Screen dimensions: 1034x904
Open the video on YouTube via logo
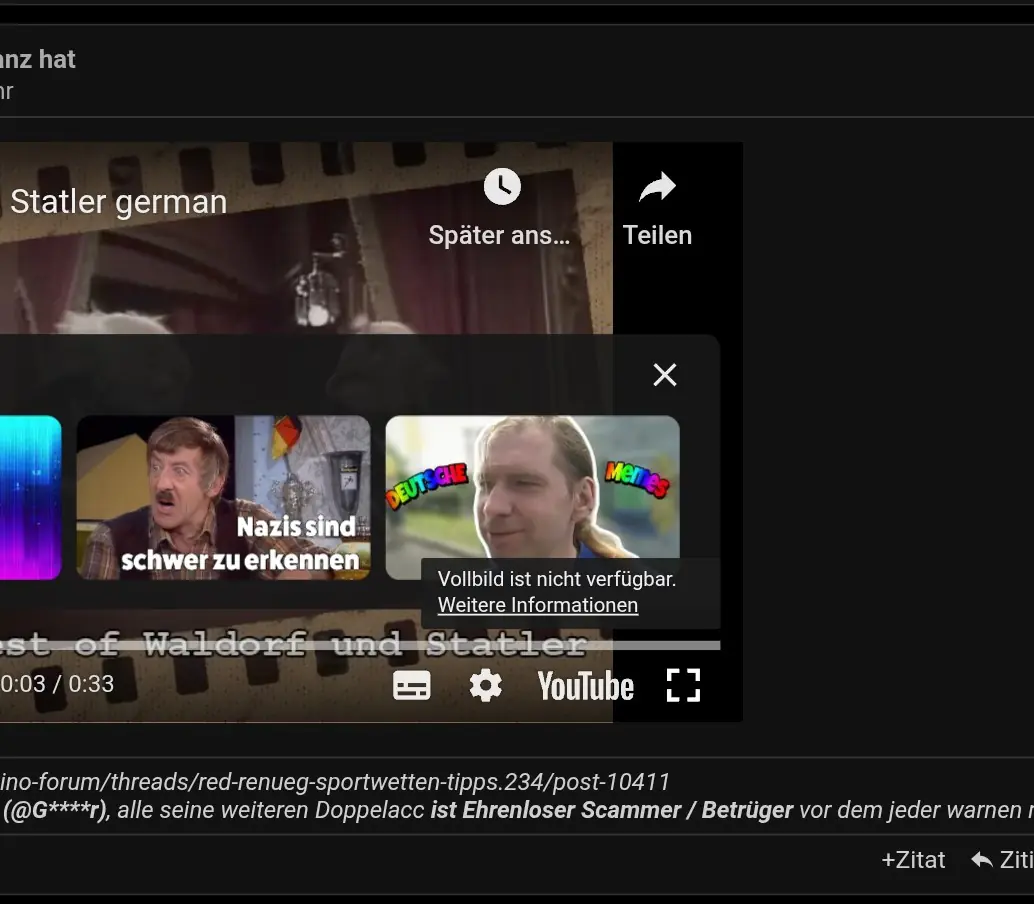[586, 686]
